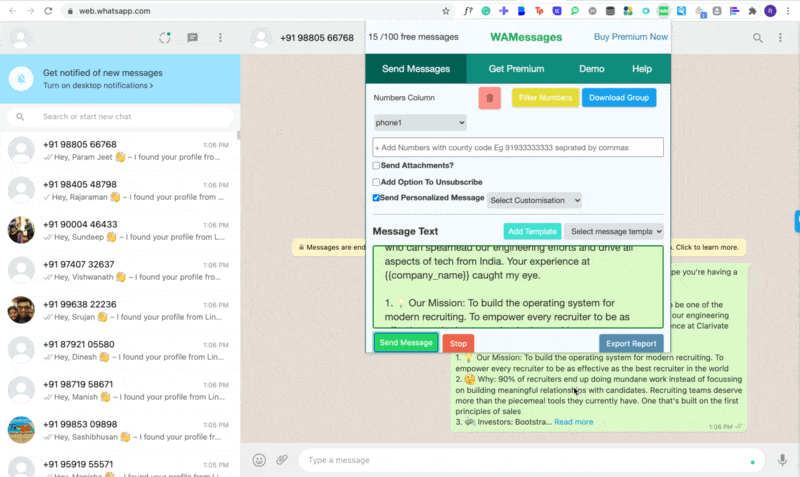Click Buy Premium Now link
Screen dimensions: 800x477
point(631,37)
